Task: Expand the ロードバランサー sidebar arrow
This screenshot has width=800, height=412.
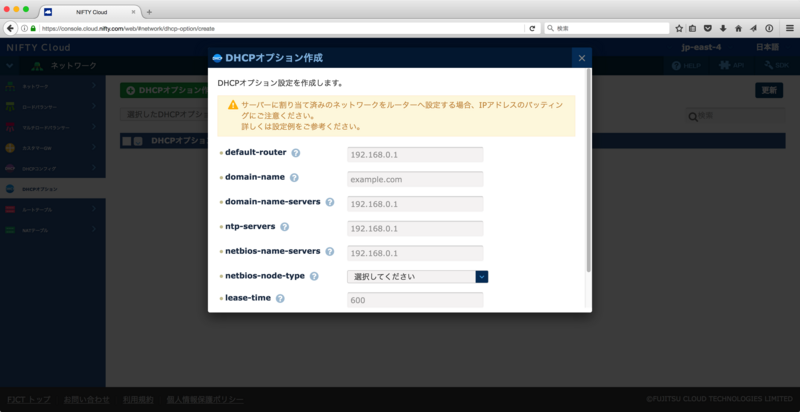Action: (94, 106)
